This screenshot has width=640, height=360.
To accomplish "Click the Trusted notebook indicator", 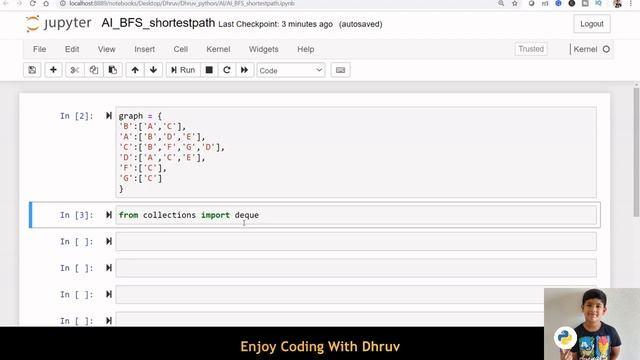I will coord(531,49).
